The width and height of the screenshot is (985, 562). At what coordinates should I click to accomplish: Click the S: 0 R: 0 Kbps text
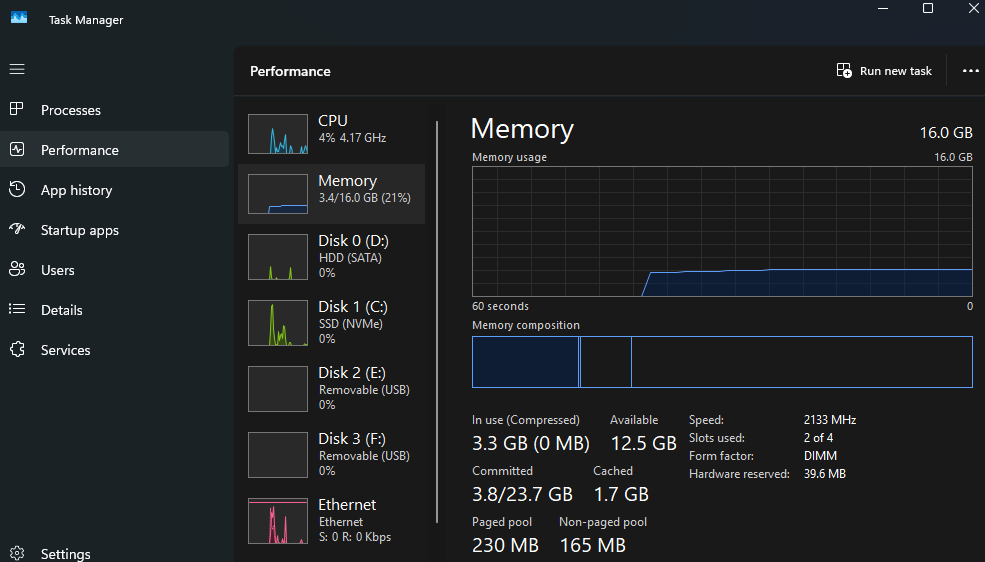point(355,537)
